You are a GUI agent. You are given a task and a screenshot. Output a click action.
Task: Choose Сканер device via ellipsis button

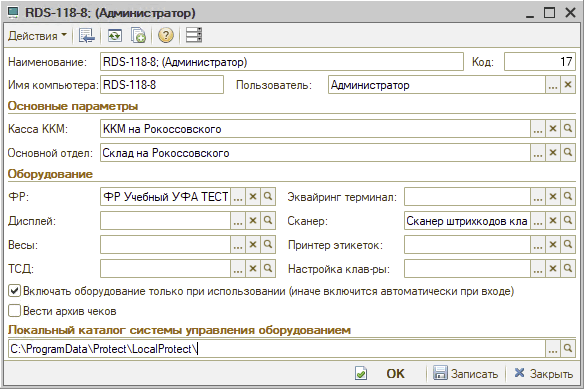[x=538, y=221]
